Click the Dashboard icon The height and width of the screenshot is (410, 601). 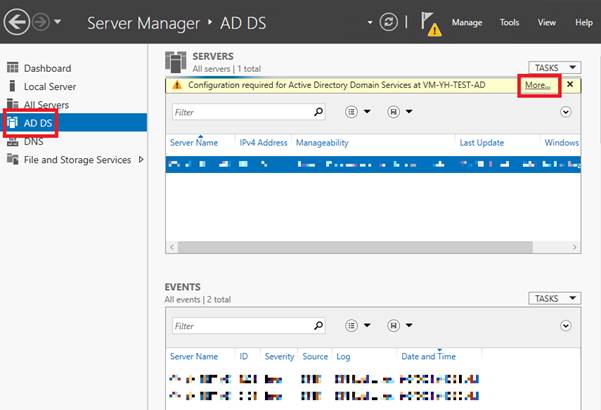(x=12, y=67)
